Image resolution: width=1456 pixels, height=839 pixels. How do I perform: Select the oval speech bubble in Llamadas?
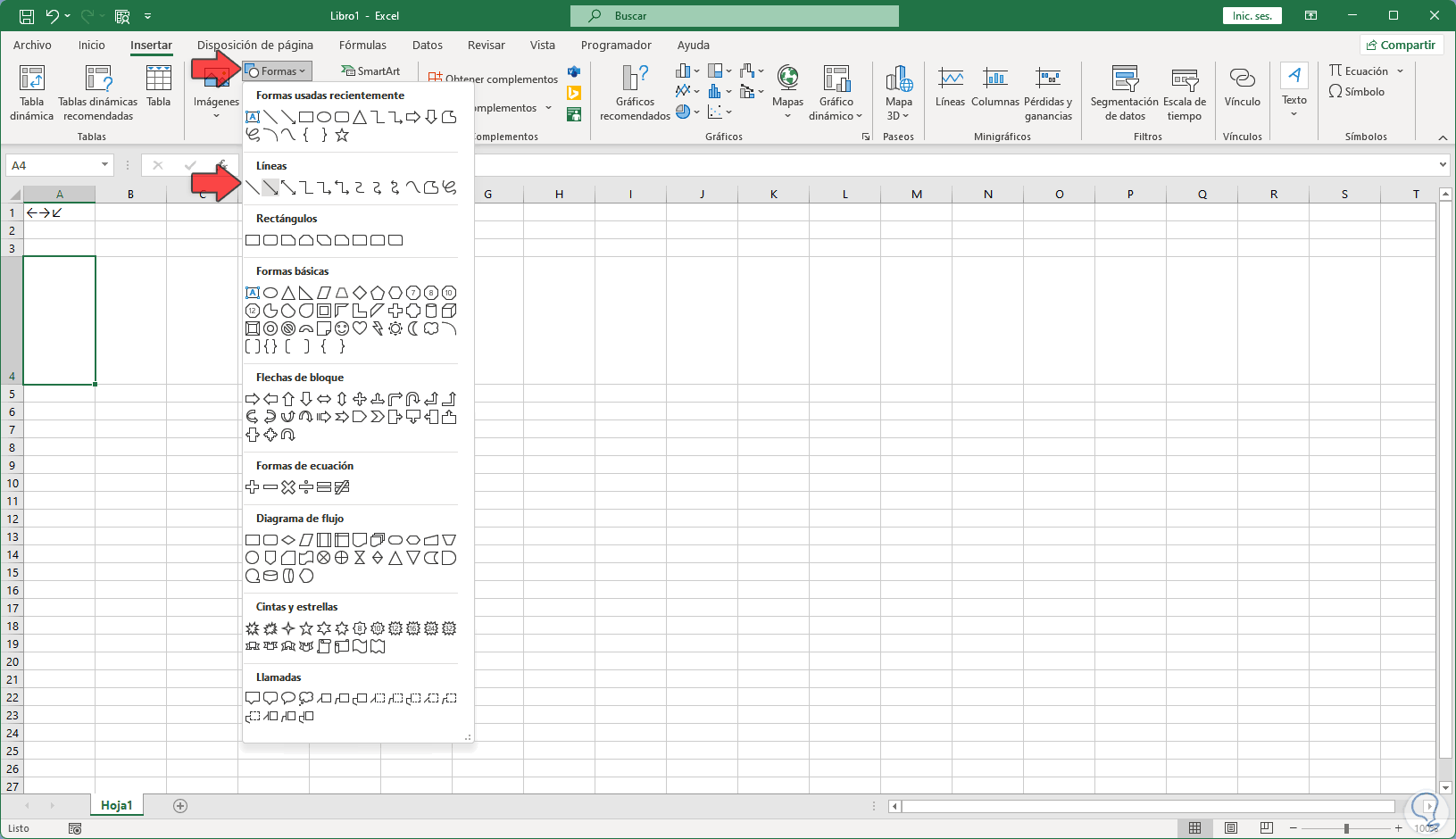pos(288,699)
